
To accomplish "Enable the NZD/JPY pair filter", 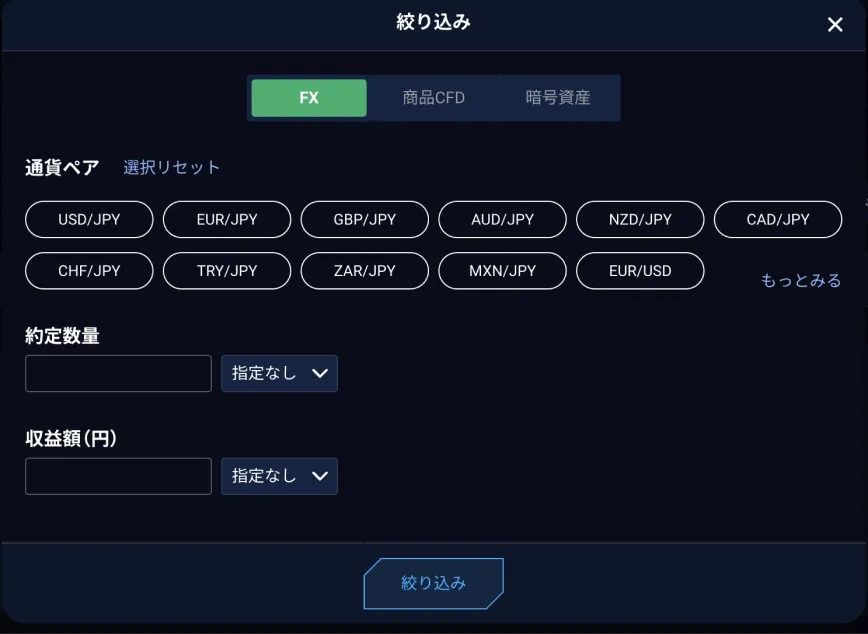I will coord(640,219).
